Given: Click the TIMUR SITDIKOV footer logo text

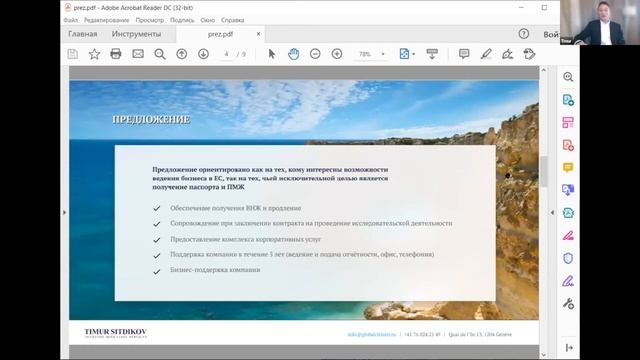Looking at the screenshot, I should (116, 333).
